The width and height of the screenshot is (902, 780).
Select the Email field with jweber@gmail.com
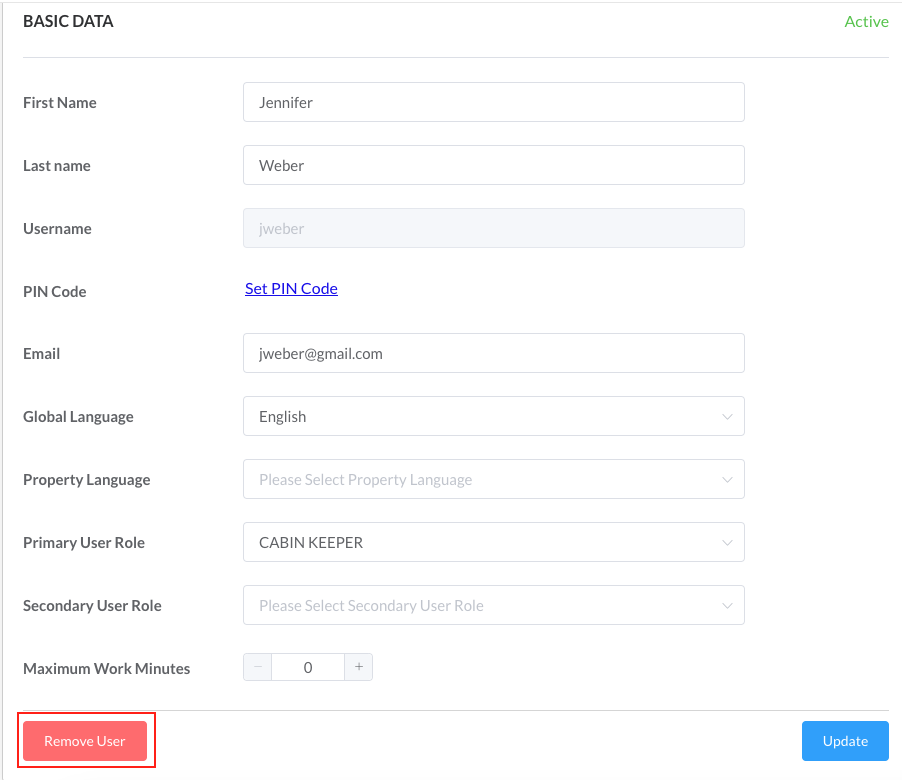[x=493, y=353]
